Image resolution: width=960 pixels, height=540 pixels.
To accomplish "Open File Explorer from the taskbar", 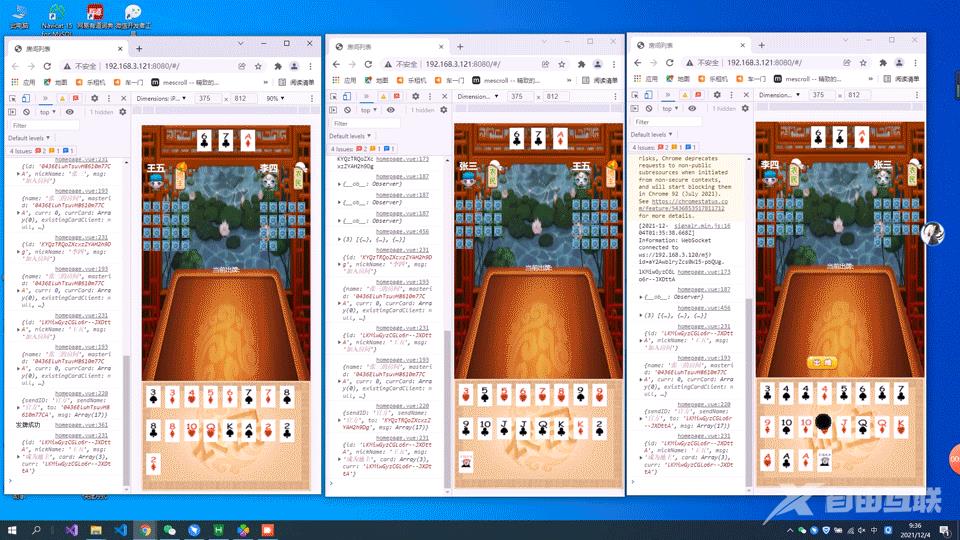I will tap(96, 530).
